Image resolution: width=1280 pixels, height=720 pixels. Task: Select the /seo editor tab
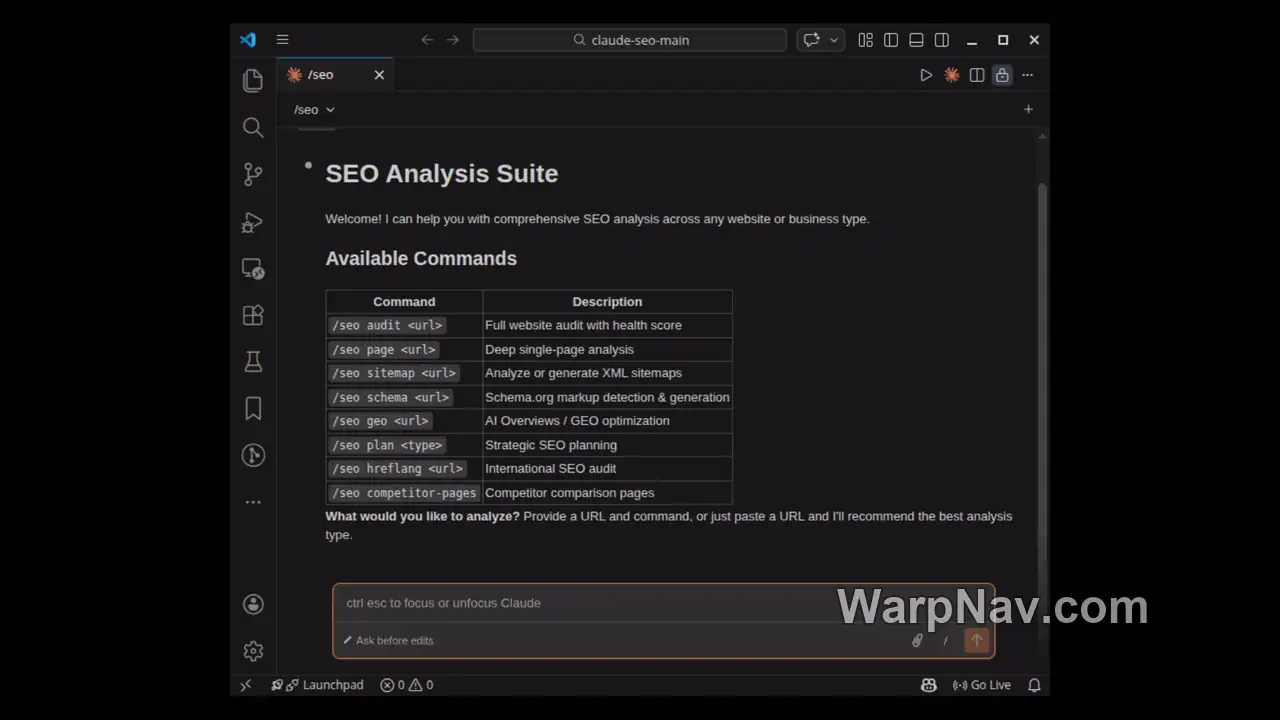(x=335, y=75)
